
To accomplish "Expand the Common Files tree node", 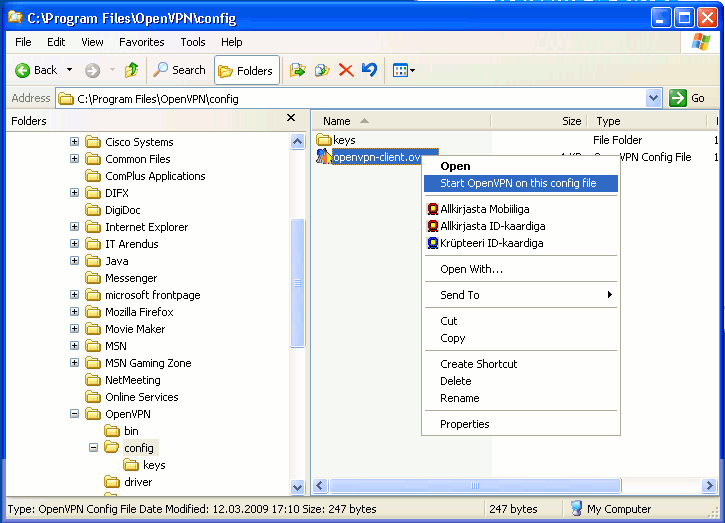I will click(74, 159).
